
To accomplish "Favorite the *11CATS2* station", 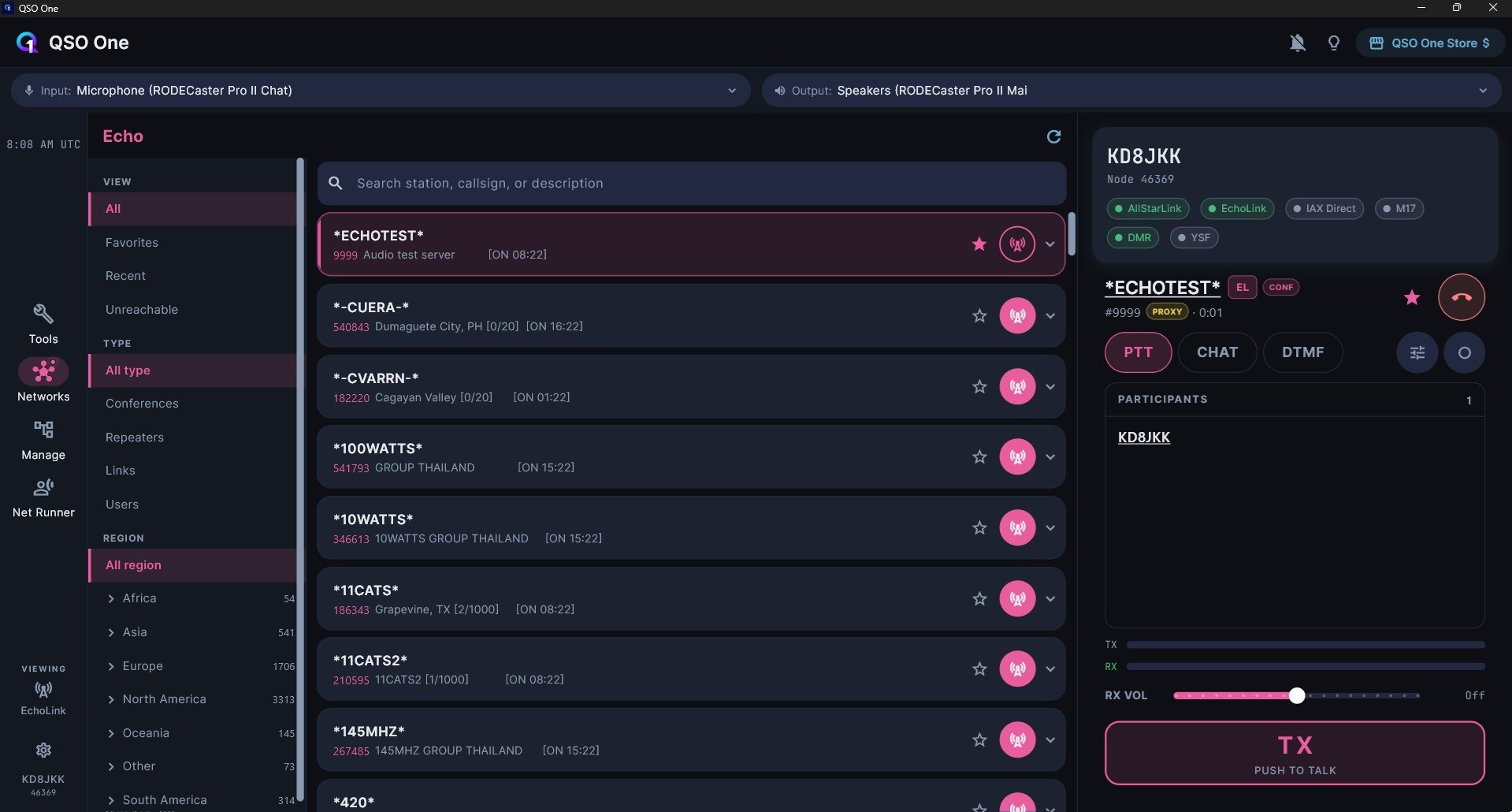I will tap(979, 669).
